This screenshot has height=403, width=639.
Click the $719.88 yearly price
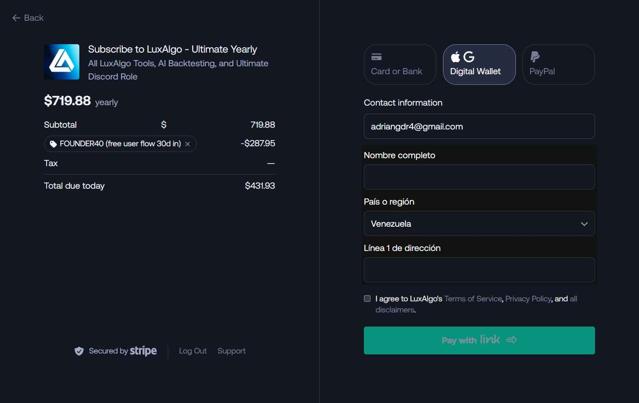point(81,101)
